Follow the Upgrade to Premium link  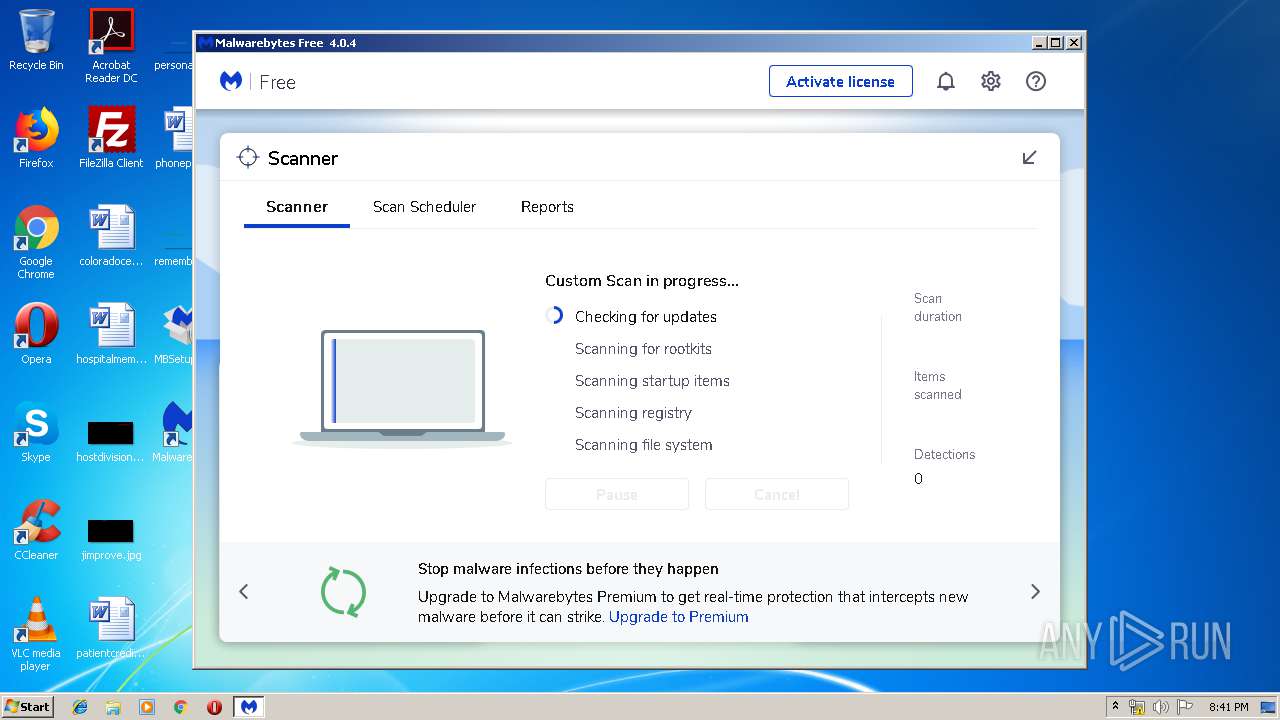[x=679, y=617]
